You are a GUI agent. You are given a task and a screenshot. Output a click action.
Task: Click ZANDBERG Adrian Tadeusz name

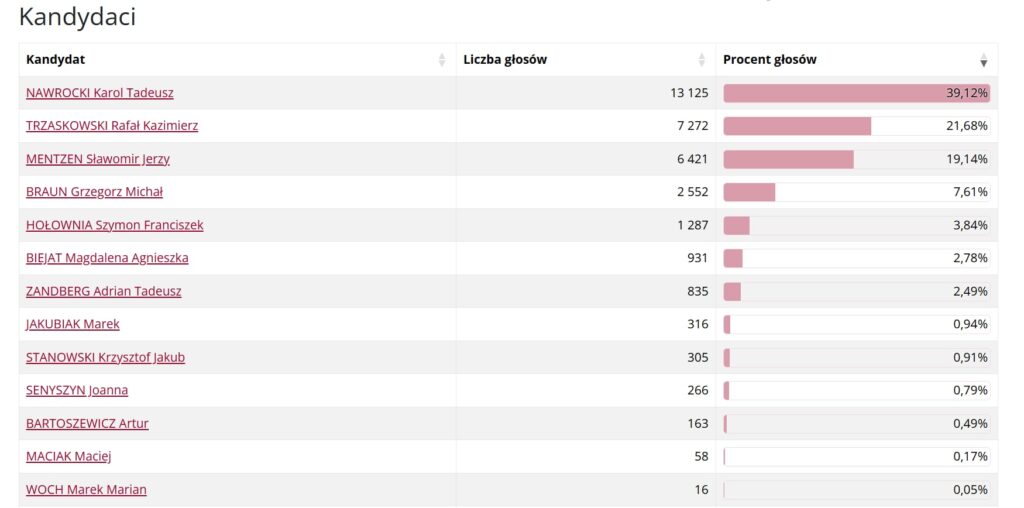pos(103,291)
